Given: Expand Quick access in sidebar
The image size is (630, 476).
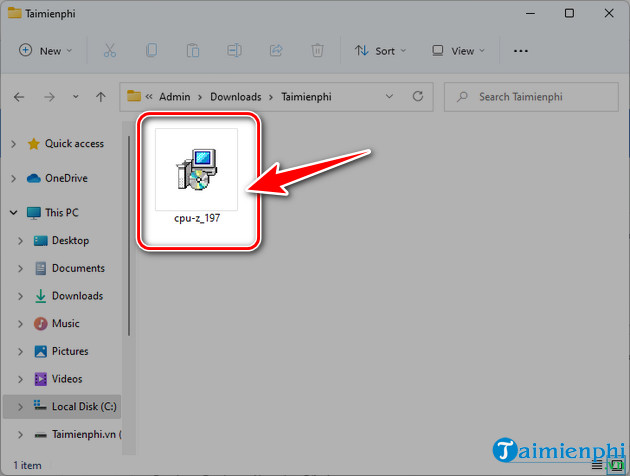Looking at the screenshot, I should [14, 144].
